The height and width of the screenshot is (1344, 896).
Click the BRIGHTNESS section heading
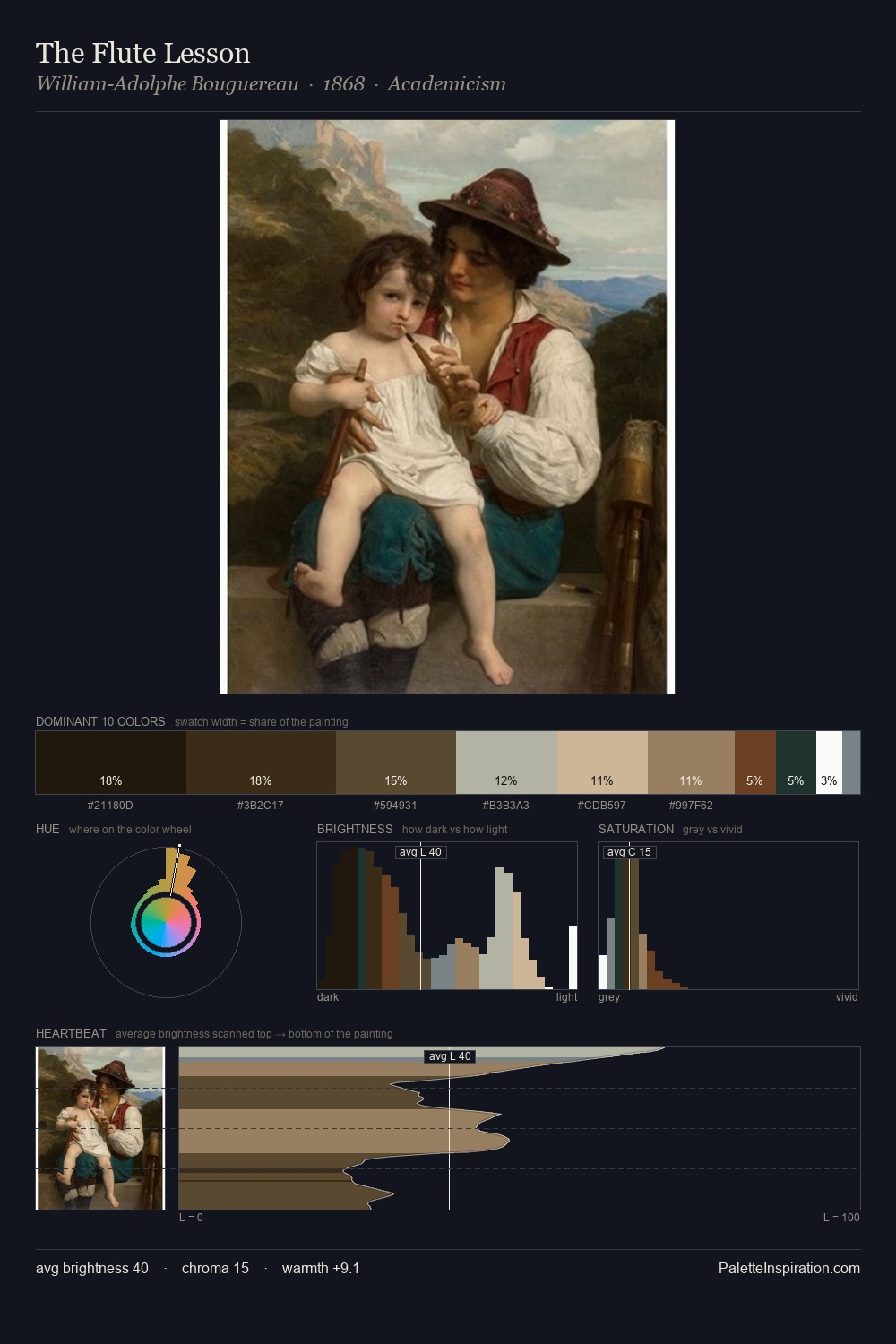[355, 829]
